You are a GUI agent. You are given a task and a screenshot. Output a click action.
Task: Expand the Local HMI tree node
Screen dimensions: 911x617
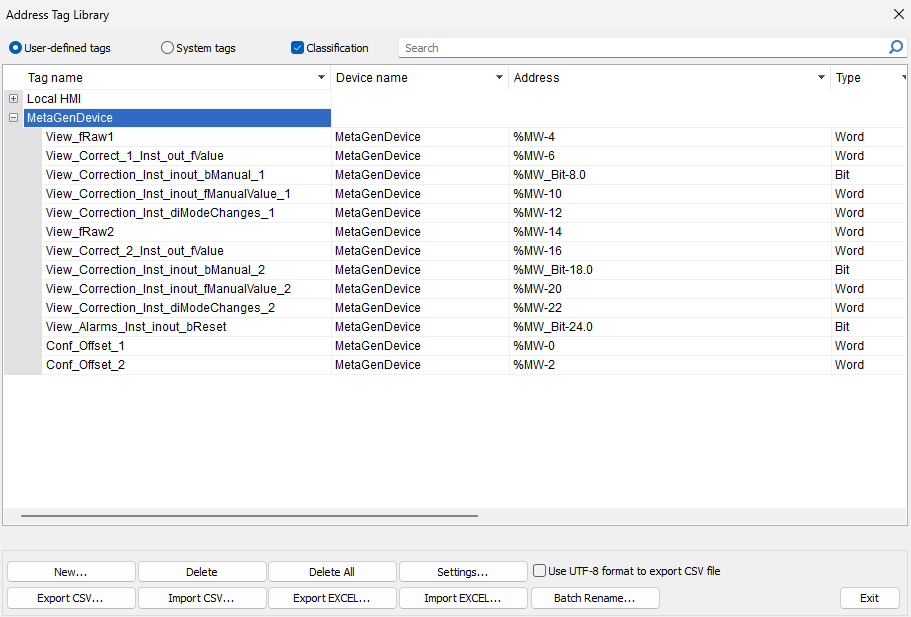pos(13,99)
